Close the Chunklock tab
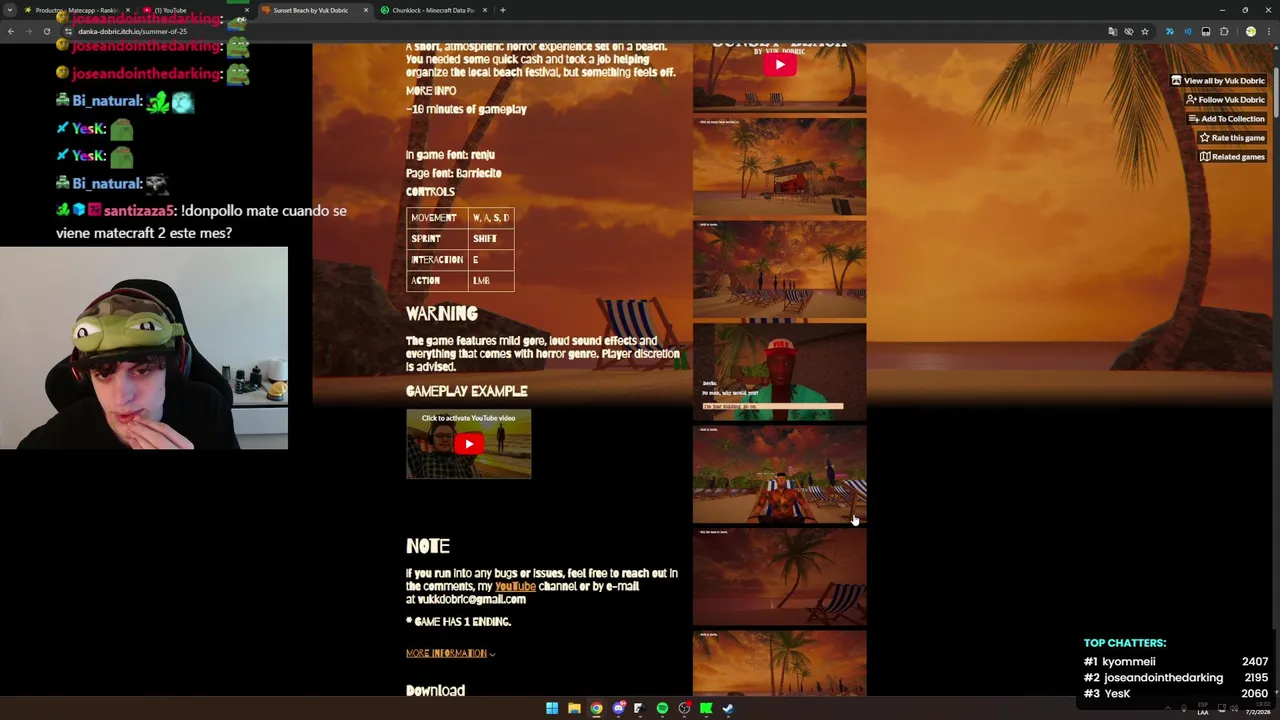This screenshot has height=720, width=1280. tap(485, 10)
